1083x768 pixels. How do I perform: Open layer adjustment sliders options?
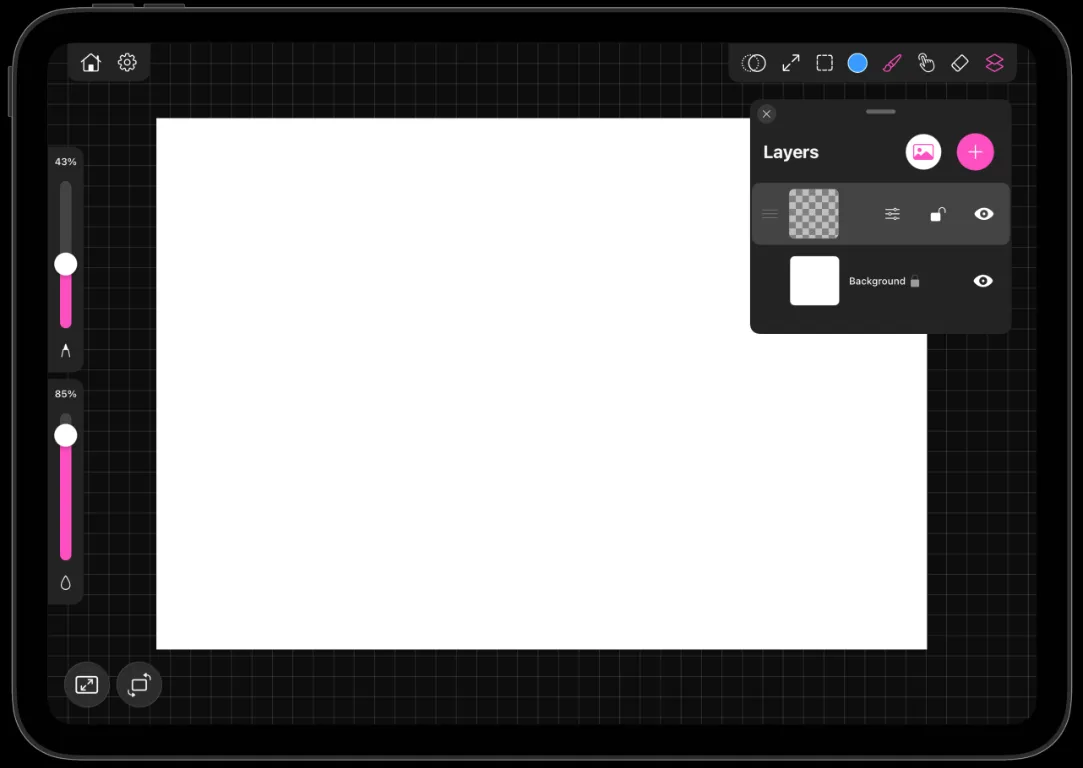click(x=892, y=214)
